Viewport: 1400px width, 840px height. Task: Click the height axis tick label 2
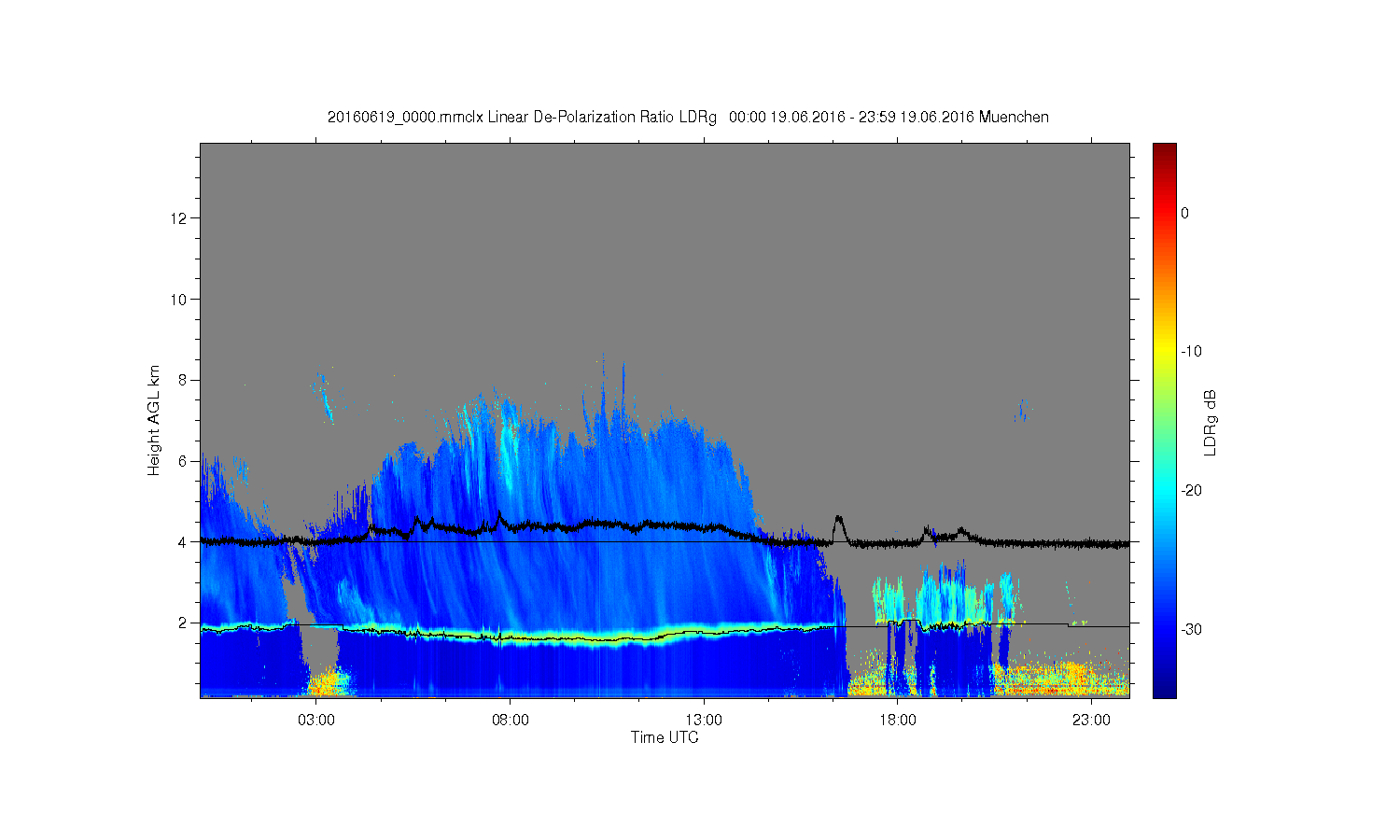(184, 623)
